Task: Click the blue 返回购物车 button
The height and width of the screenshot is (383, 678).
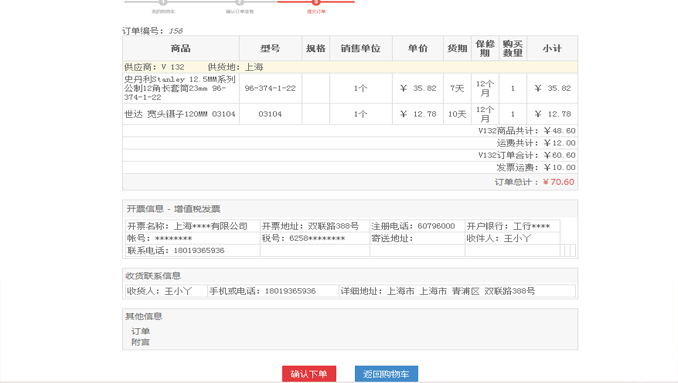Action: pyautogui.click(x=386, y=374)
